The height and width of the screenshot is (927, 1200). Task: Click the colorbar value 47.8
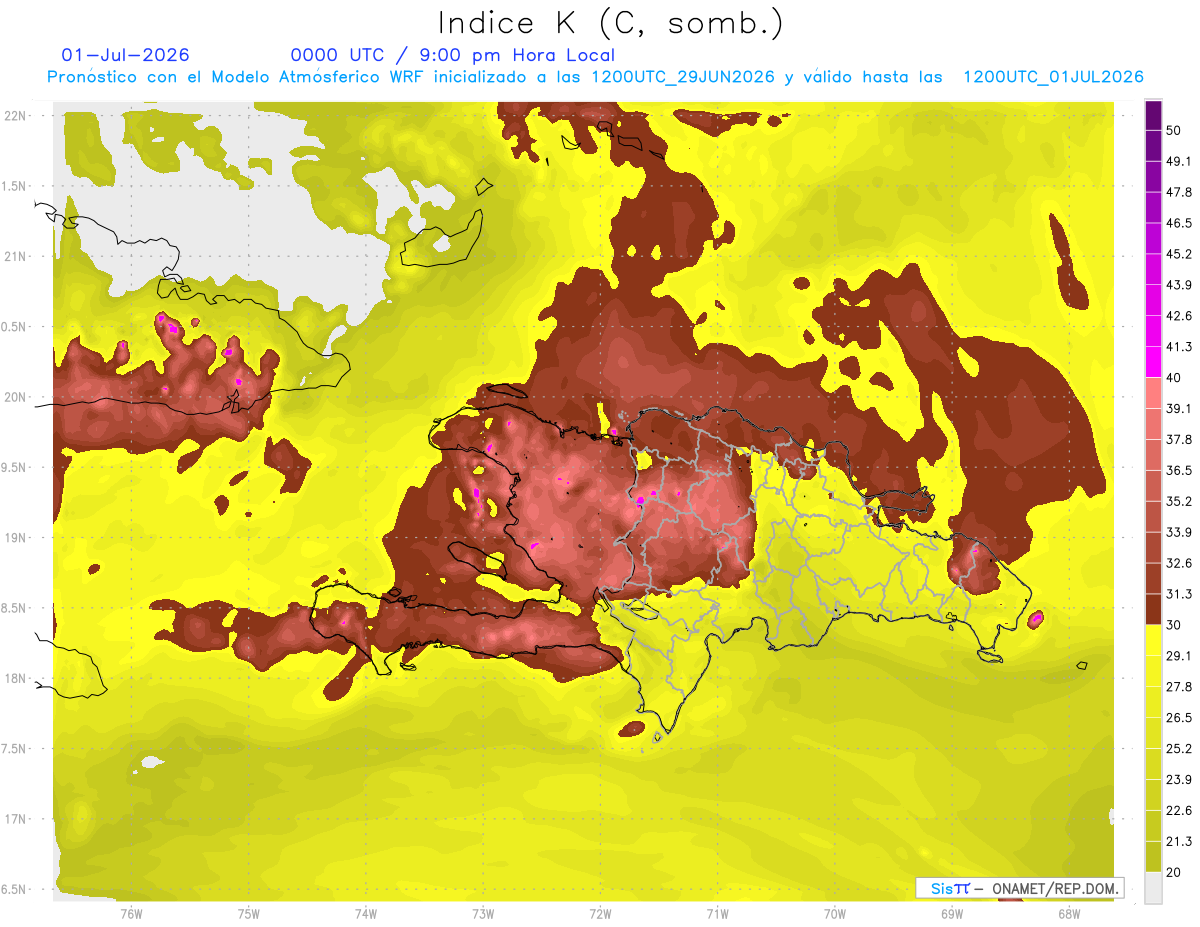coord(1178,191)
